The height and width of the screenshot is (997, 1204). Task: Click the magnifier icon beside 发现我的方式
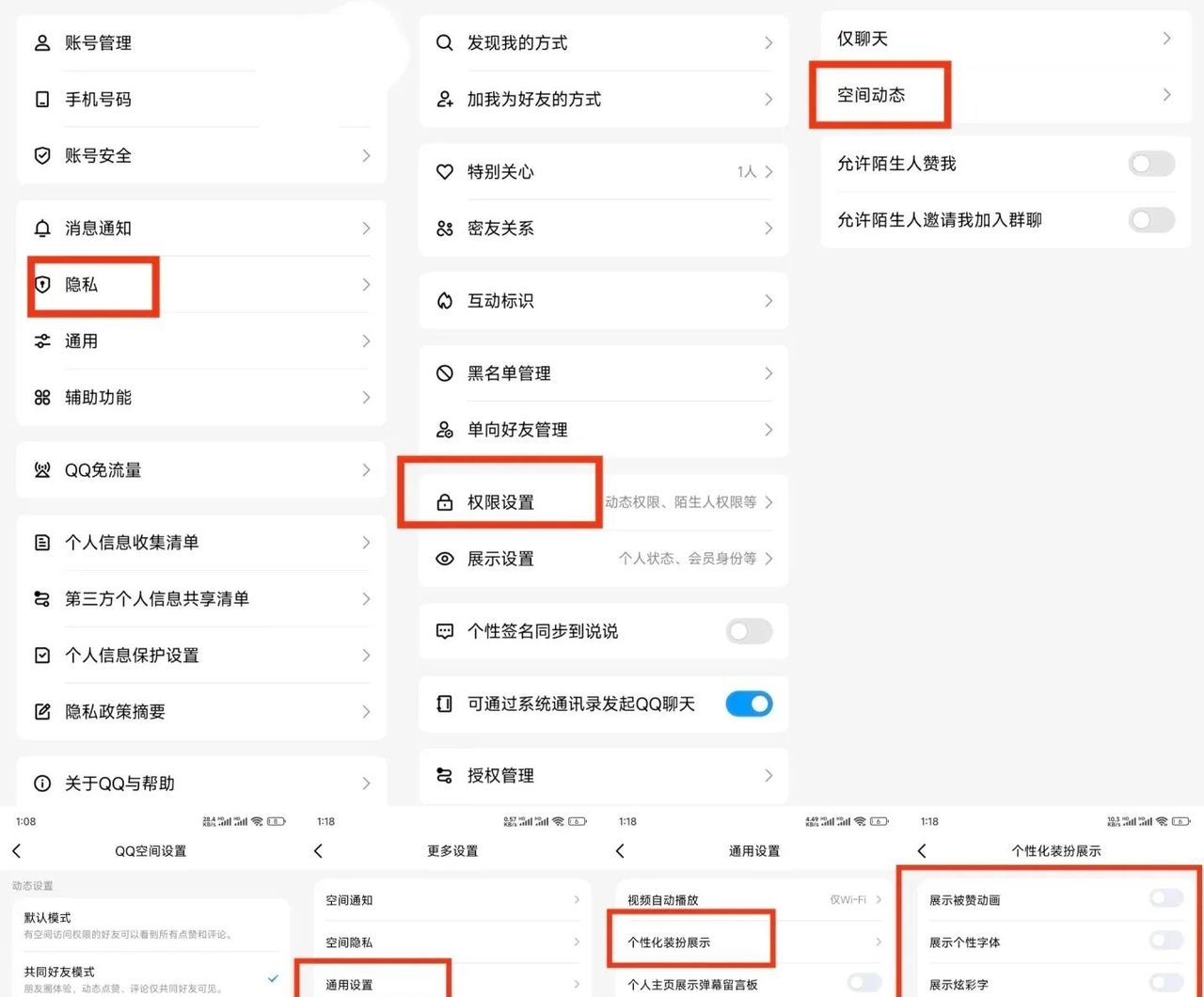pos(444,42)
